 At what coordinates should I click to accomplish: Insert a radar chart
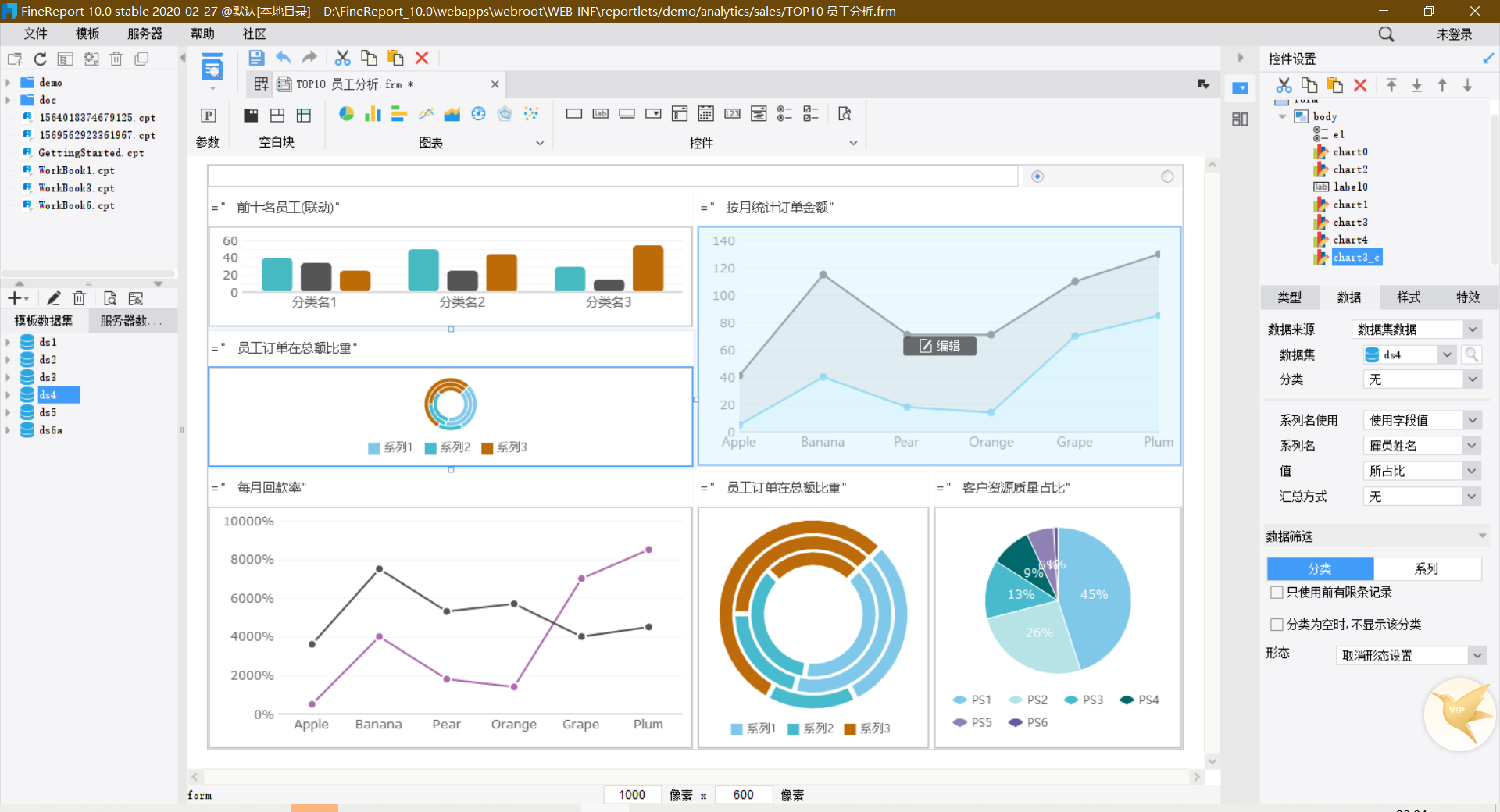(x=505, y=114)
